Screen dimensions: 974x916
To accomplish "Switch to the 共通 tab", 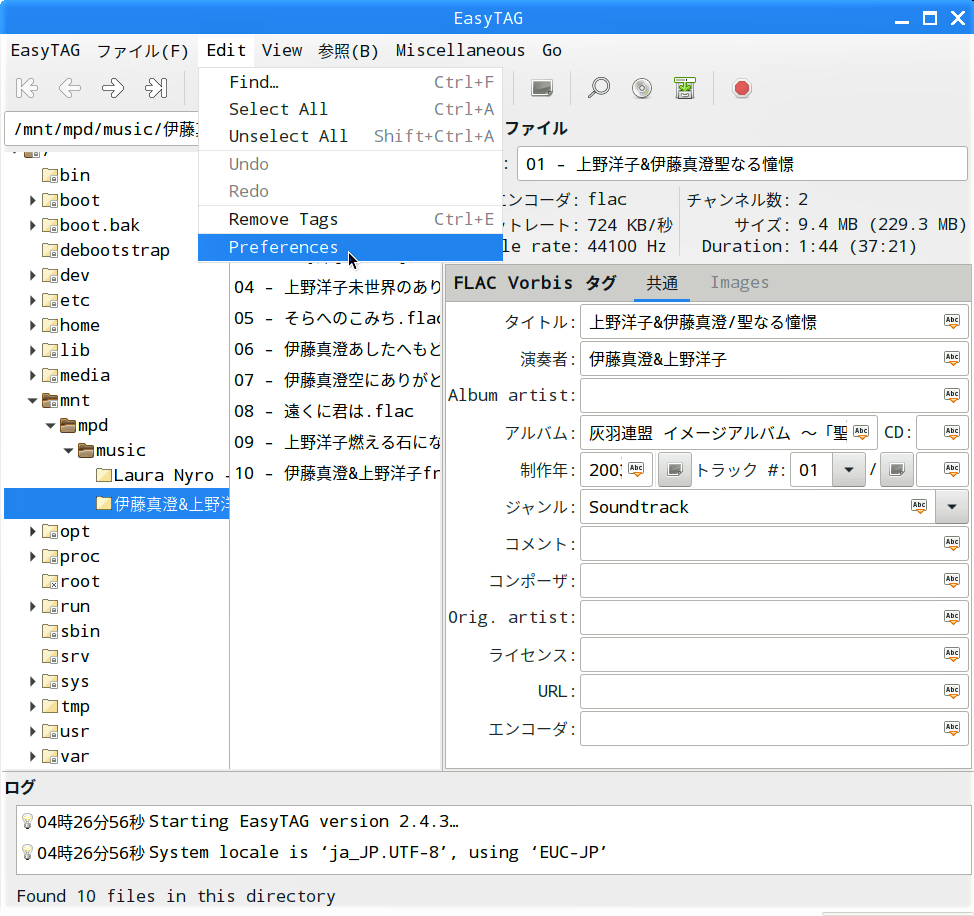I will 662,283.
